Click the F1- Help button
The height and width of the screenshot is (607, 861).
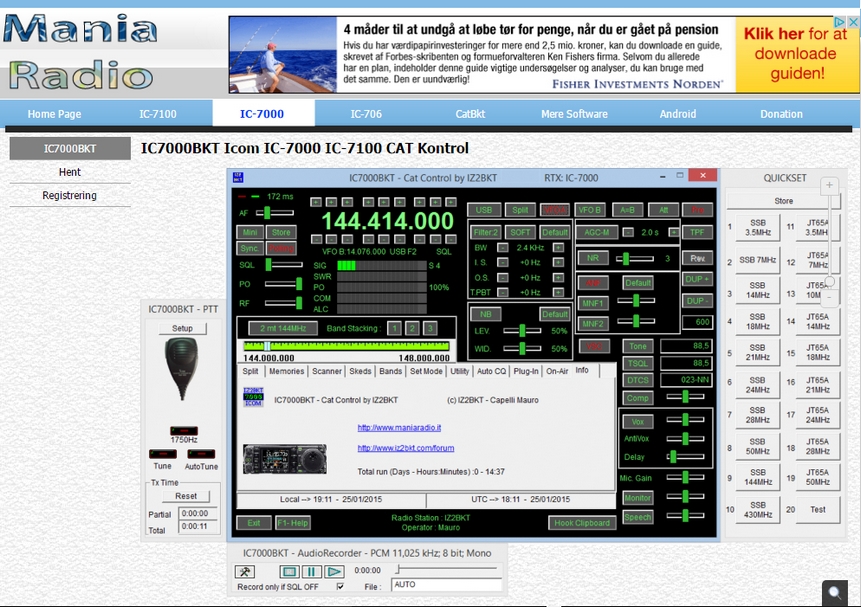coord(293,523)
